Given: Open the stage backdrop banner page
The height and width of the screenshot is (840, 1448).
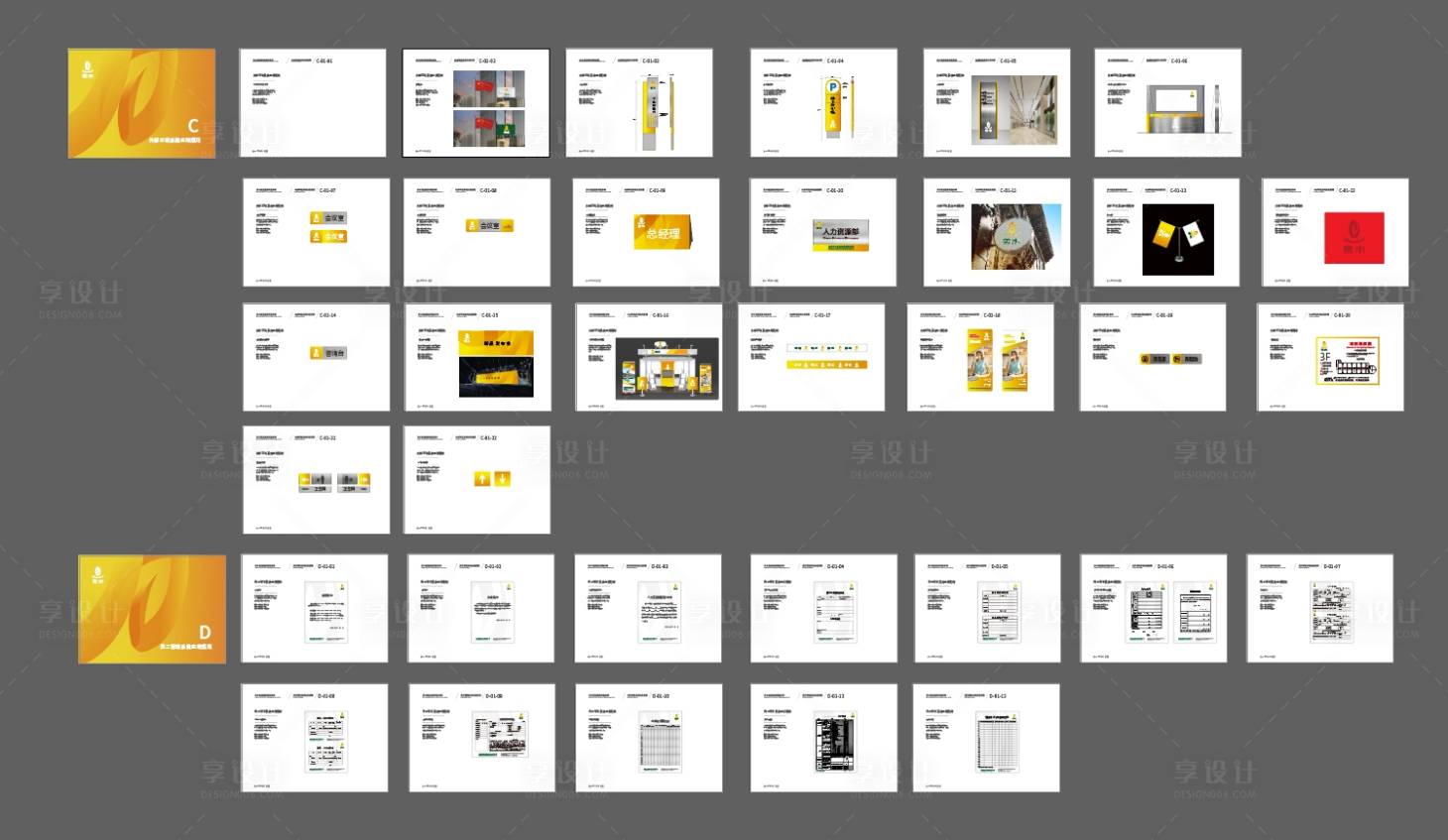Looking at the screenshot, I should coord(477,357).
